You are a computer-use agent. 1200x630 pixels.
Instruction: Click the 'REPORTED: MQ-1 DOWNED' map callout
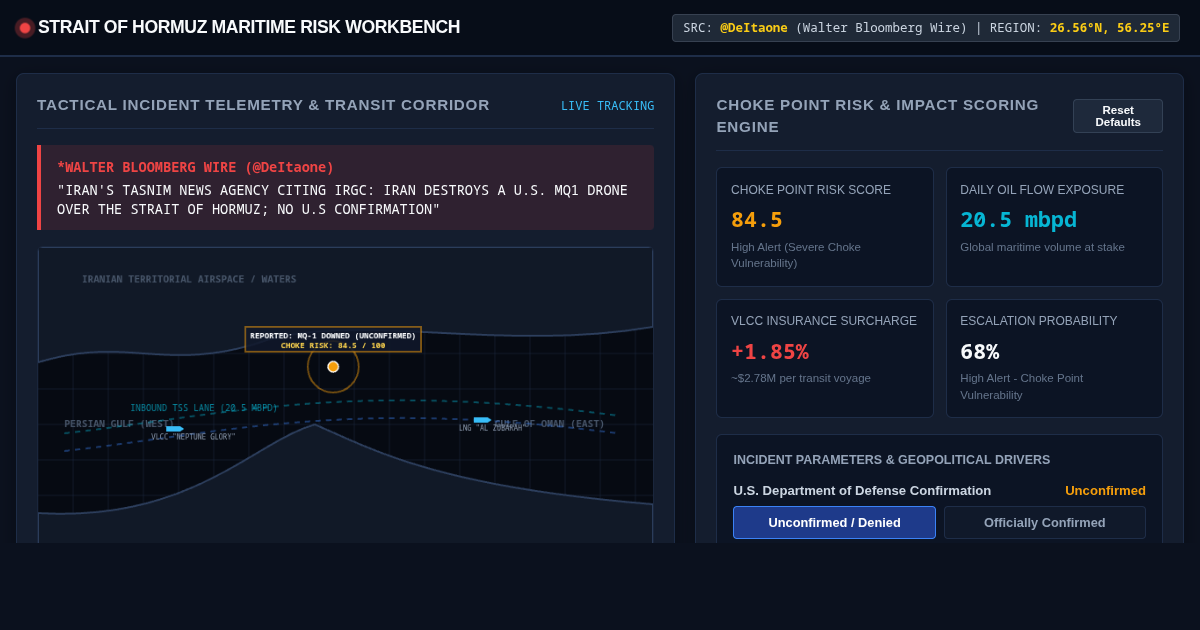click(x=333, y=340)
